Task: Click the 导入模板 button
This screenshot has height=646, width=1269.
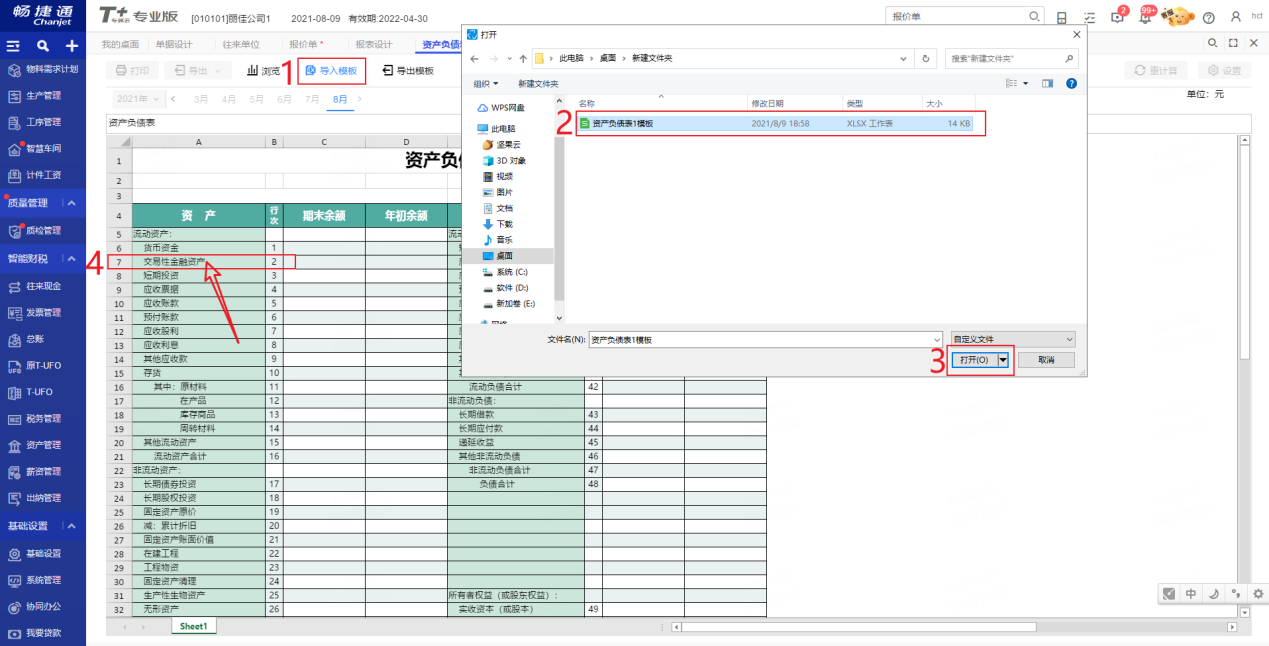Action: coord(331,71)
